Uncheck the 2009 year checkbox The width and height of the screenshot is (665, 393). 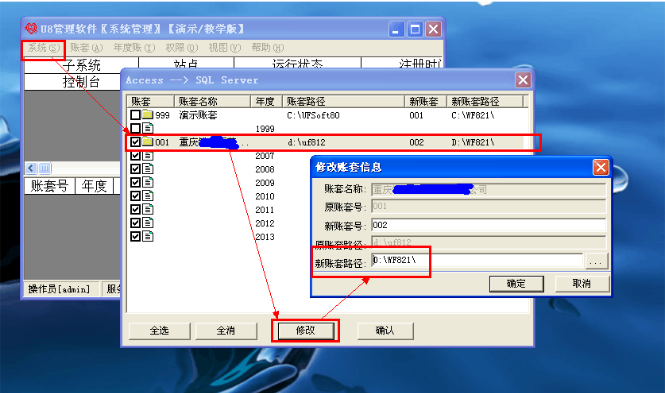(x=135, y=182)
